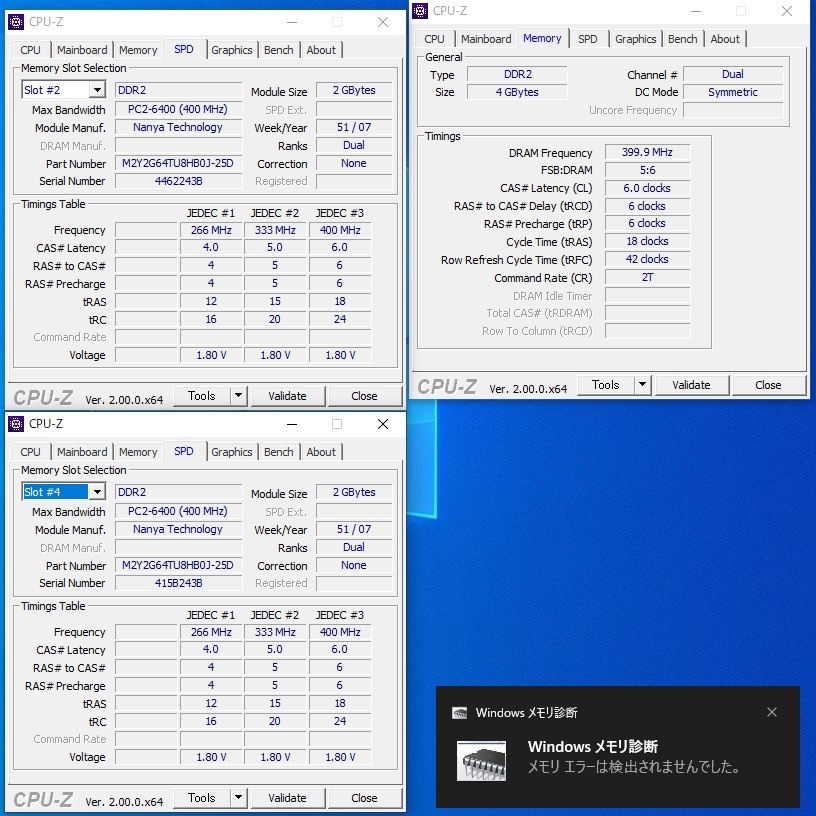
Task: Open About tab in Slot #4 window
Action: click(x=321, y=452)
